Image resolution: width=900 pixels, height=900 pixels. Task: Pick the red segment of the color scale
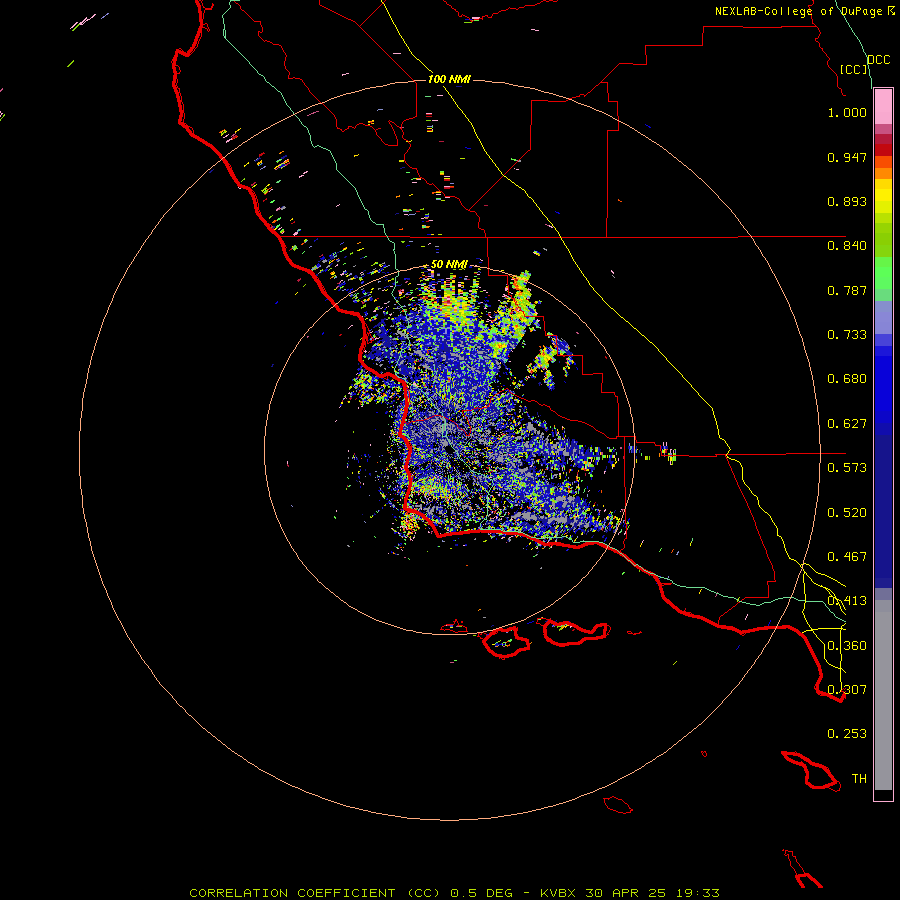point(883,149)
